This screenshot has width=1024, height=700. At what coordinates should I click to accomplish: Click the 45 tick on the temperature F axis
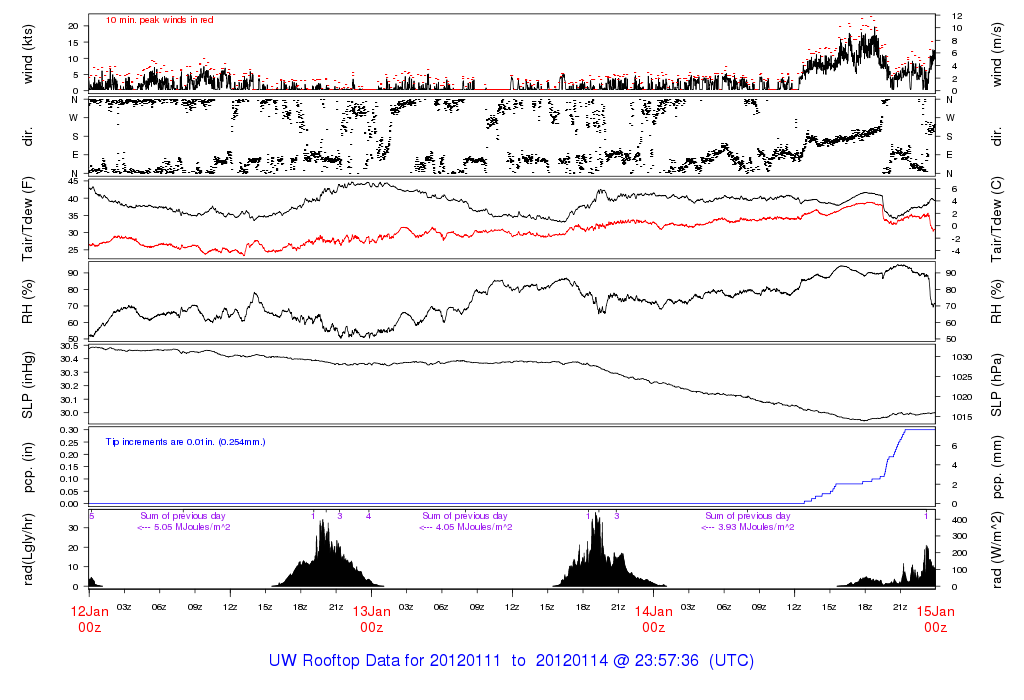(x=73, y=182)
